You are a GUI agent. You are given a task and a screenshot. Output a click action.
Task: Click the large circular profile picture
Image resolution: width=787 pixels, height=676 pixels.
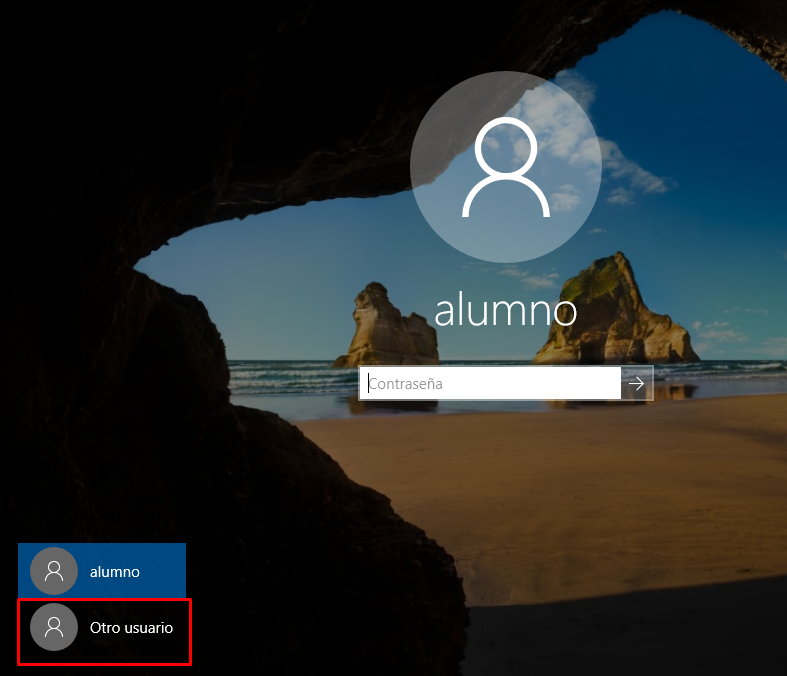click(x=506, y=167)
